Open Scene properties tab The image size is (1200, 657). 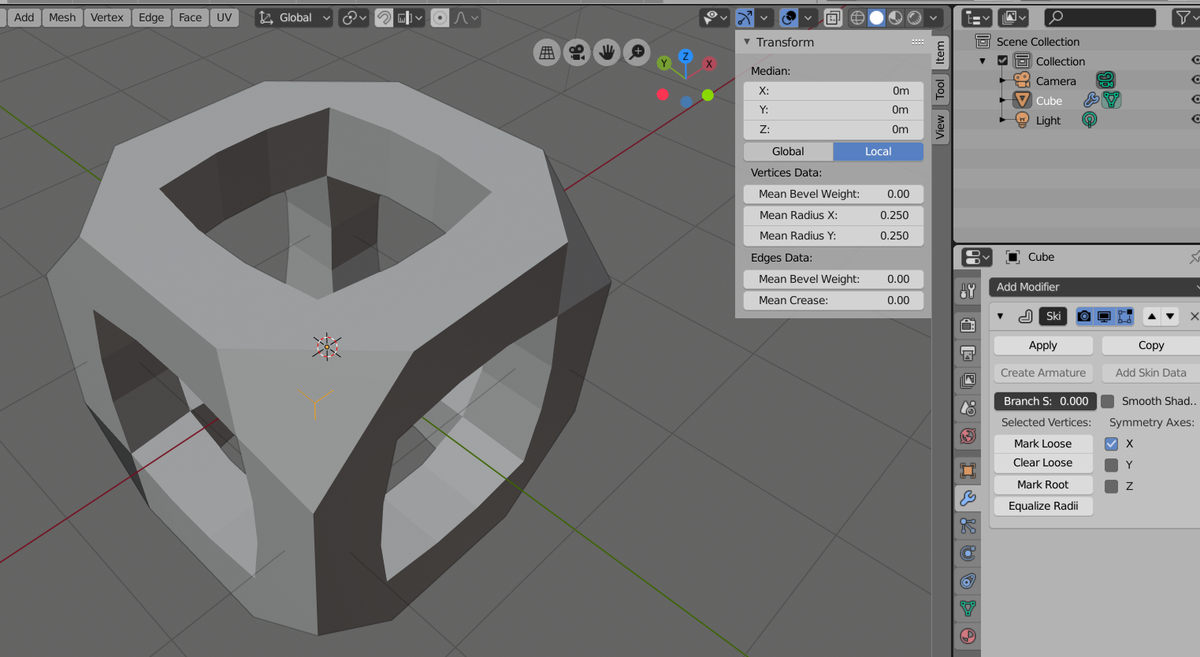coord(968,408)
